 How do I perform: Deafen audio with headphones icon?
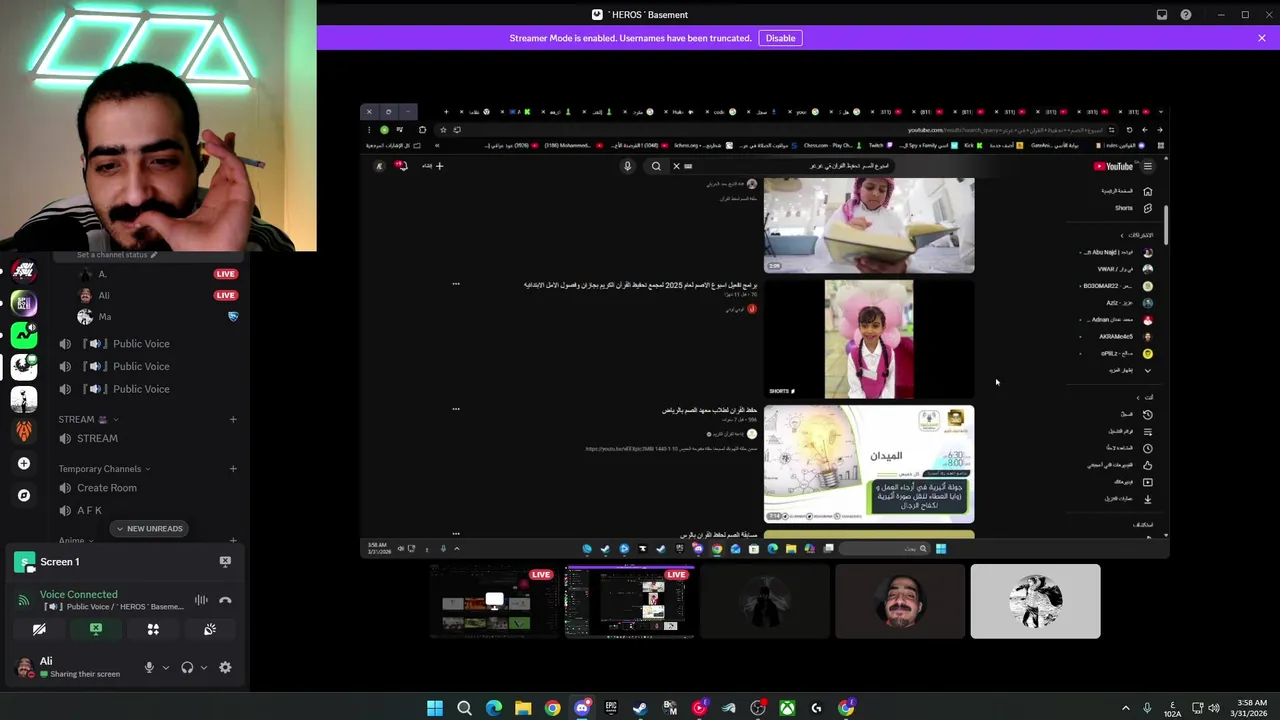tap(187, 667)
